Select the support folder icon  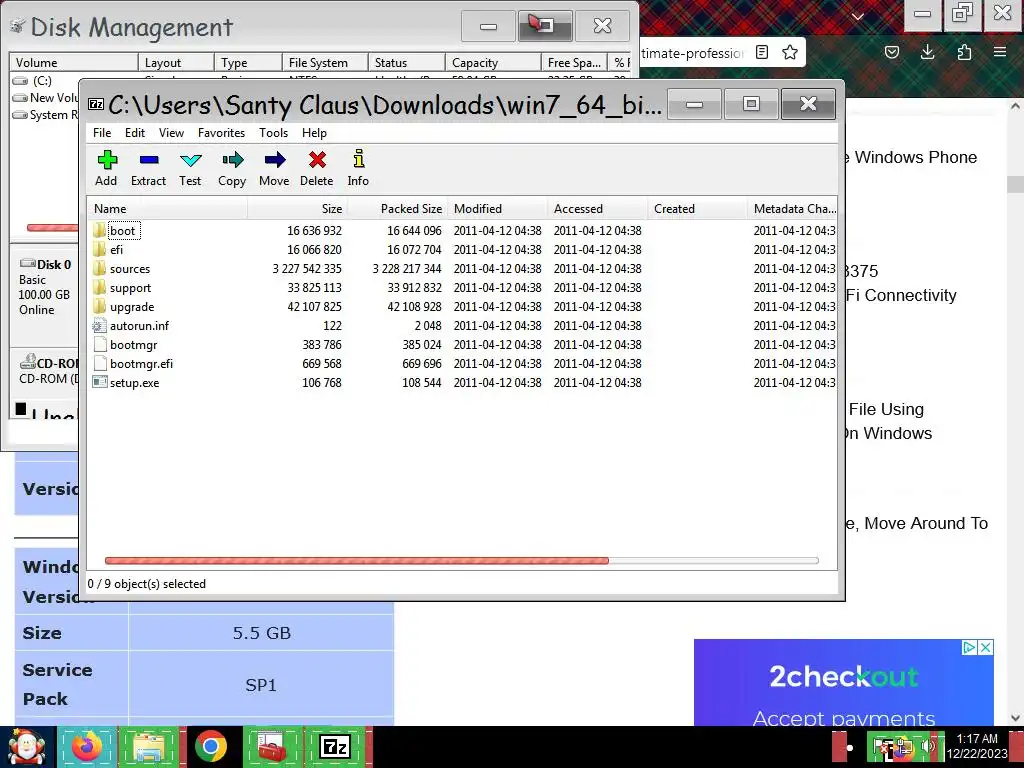click(99, 287)
